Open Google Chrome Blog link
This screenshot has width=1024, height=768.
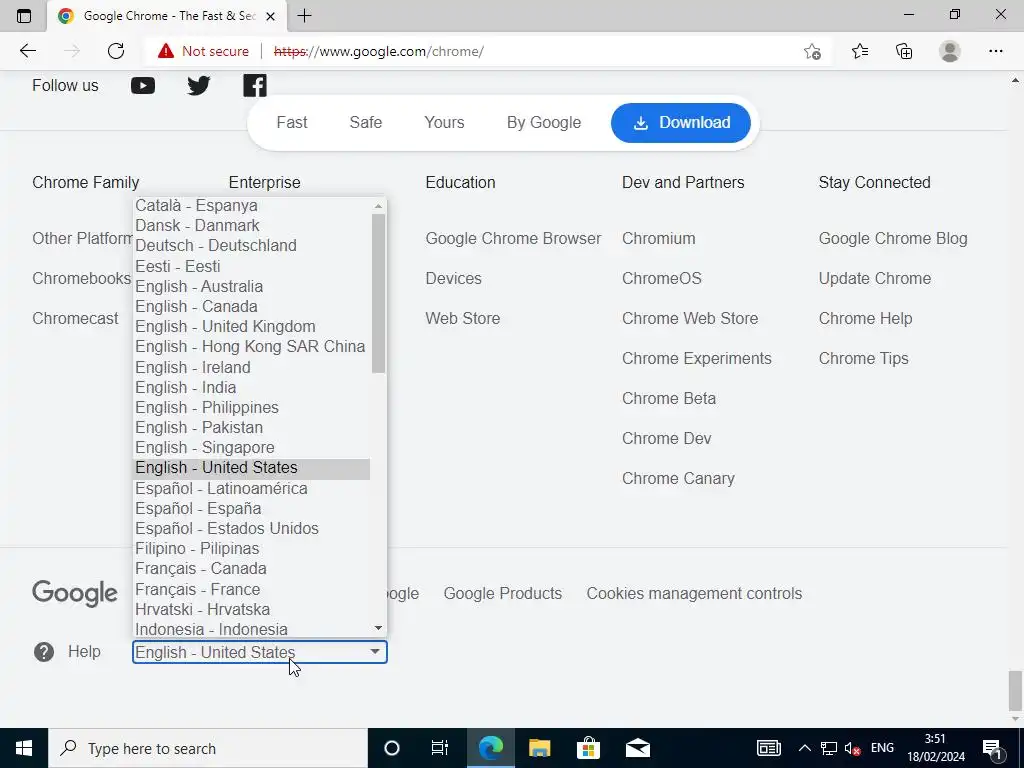(x=893, y=238)
